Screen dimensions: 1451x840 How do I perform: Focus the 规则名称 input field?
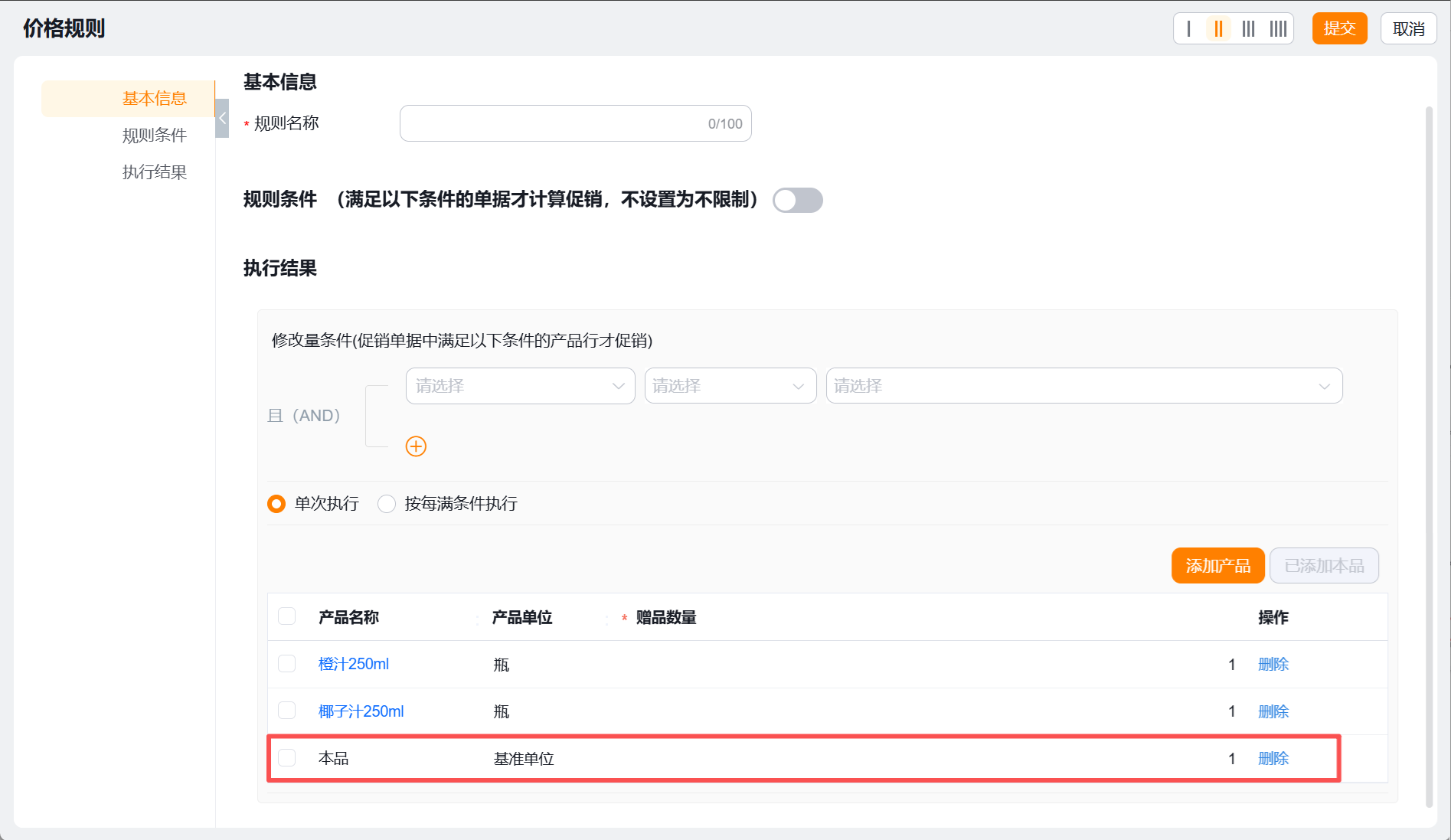pos(576,123)
